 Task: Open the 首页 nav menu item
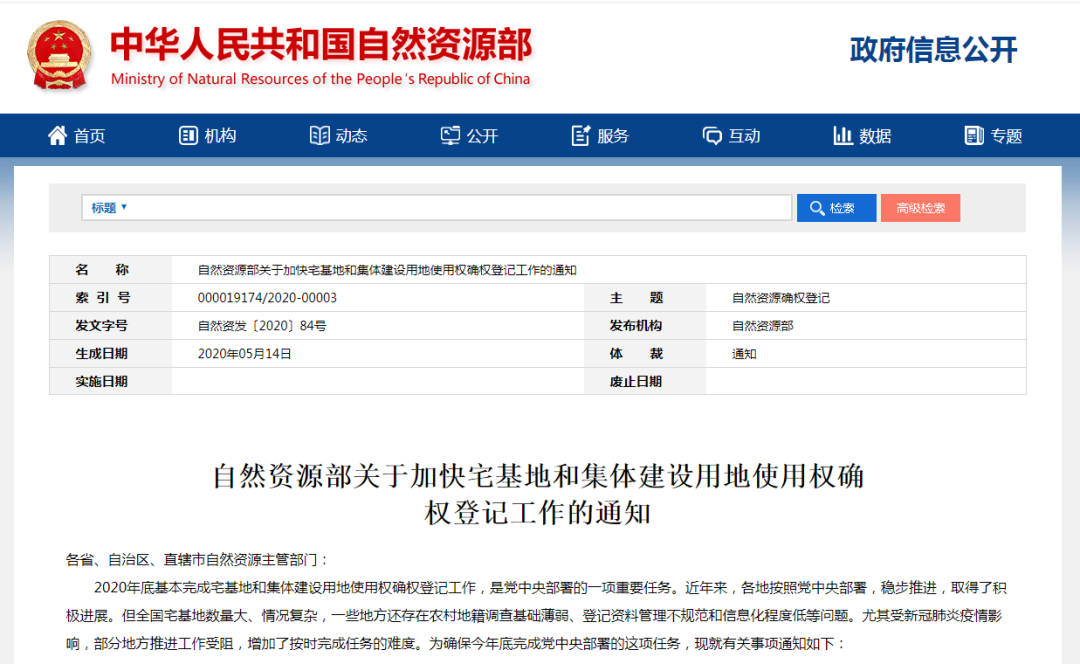pos(76,136)
